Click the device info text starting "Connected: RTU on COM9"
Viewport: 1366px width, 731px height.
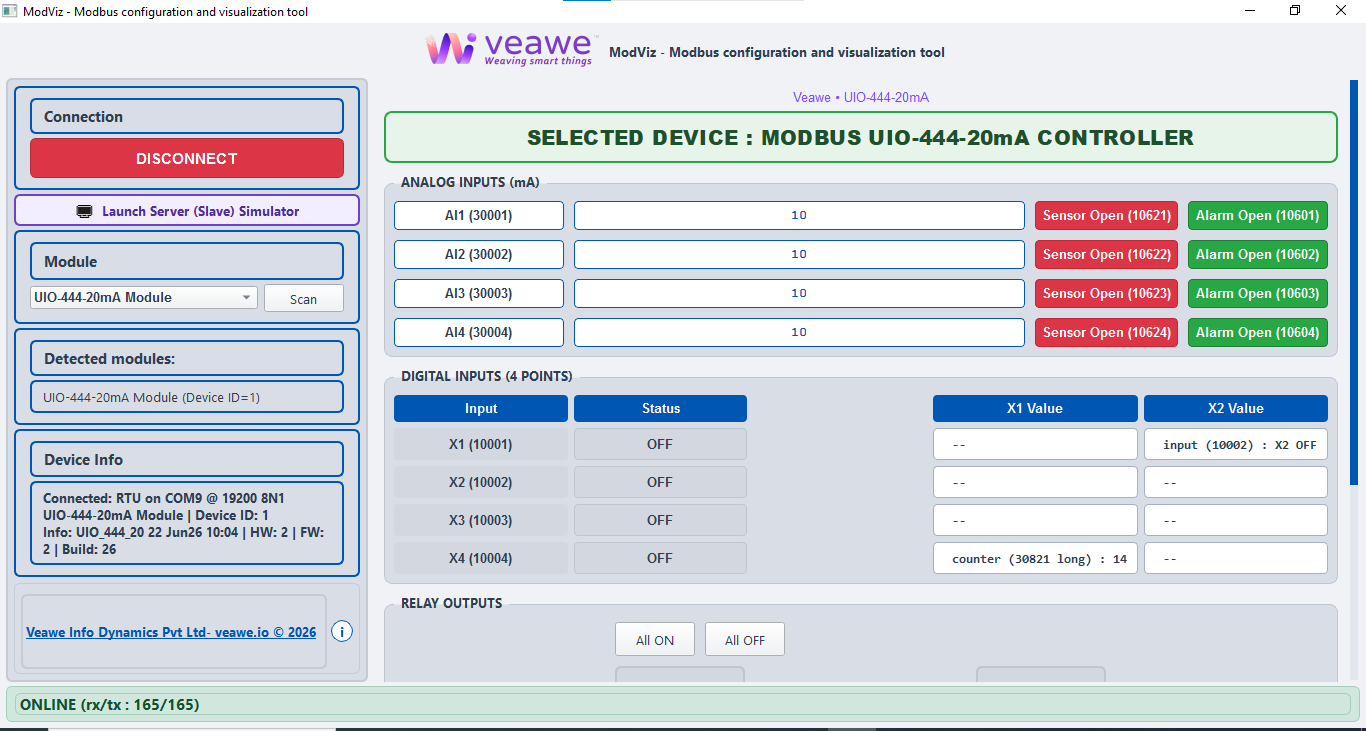click(187, 523)
